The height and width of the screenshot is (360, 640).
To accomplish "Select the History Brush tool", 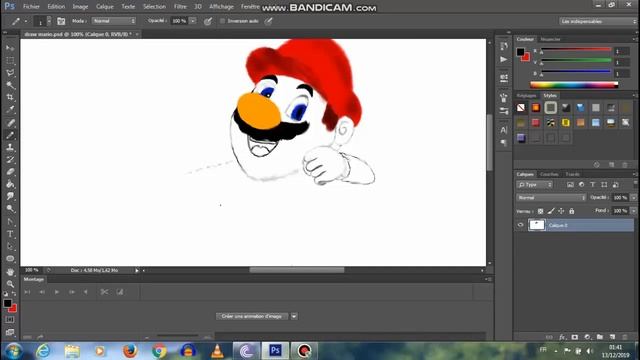I will click(10, 160).
